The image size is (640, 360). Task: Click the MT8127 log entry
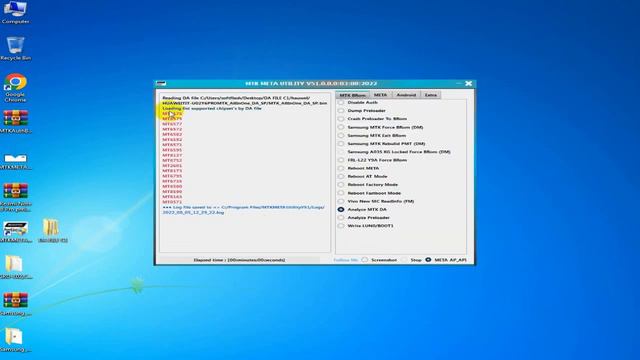click(172, 155)
